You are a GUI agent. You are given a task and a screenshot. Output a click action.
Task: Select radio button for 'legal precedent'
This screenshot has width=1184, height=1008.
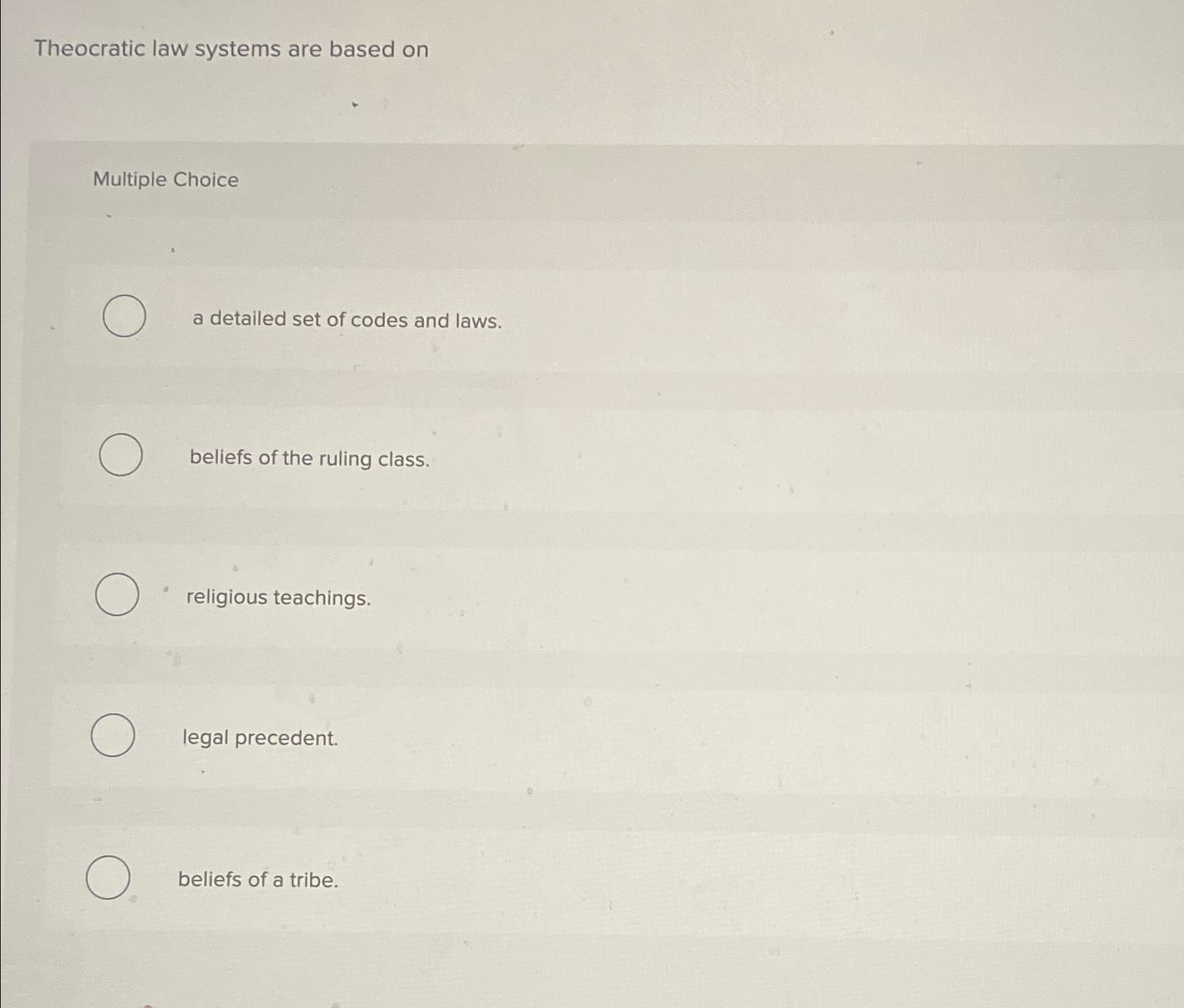[112, 735]
